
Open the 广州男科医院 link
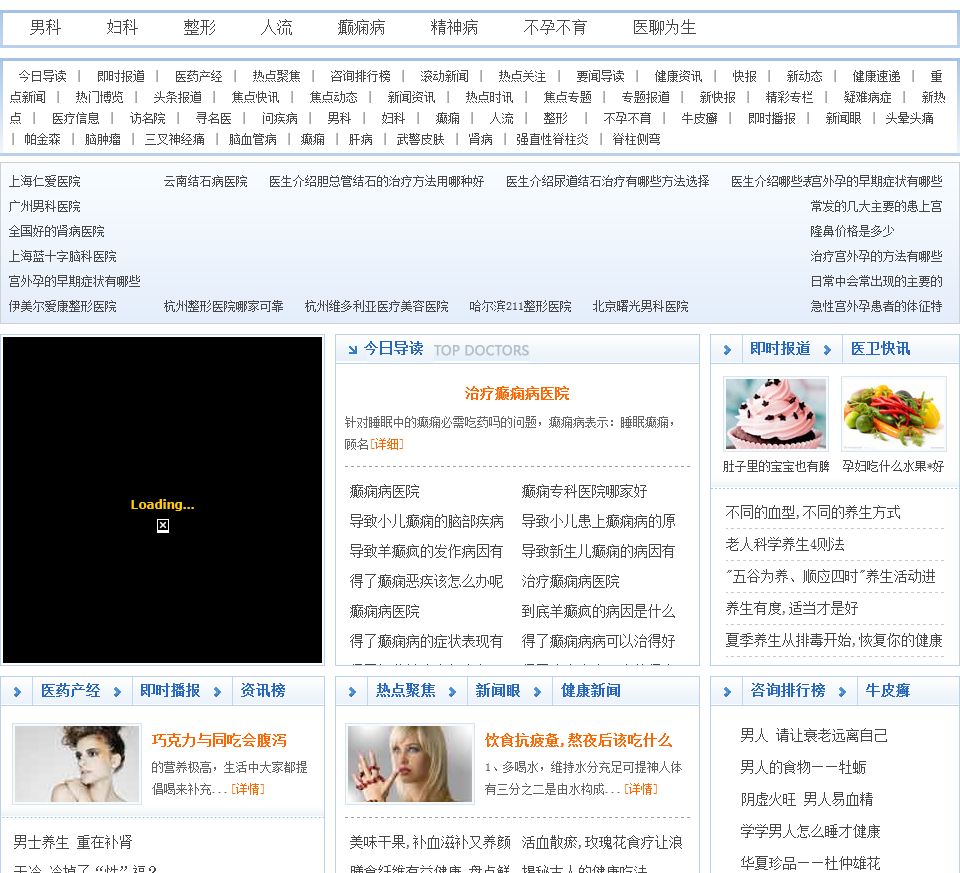click(x=44, y=206)
